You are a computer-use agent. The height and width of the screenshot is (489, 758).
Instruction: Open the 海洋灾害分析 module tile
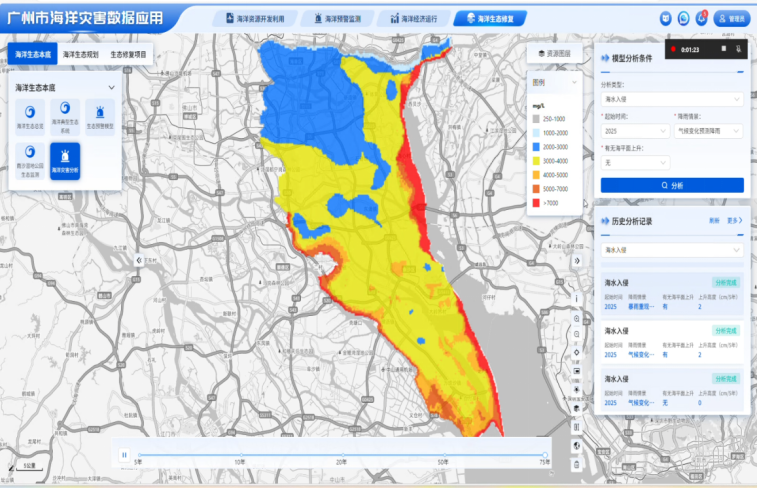point(66,160)
